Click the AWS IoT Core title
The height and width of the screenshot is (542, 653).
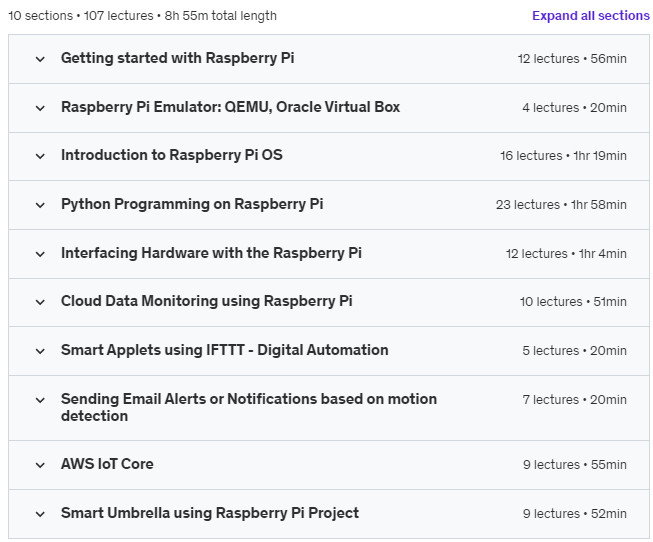click(107, 464)
